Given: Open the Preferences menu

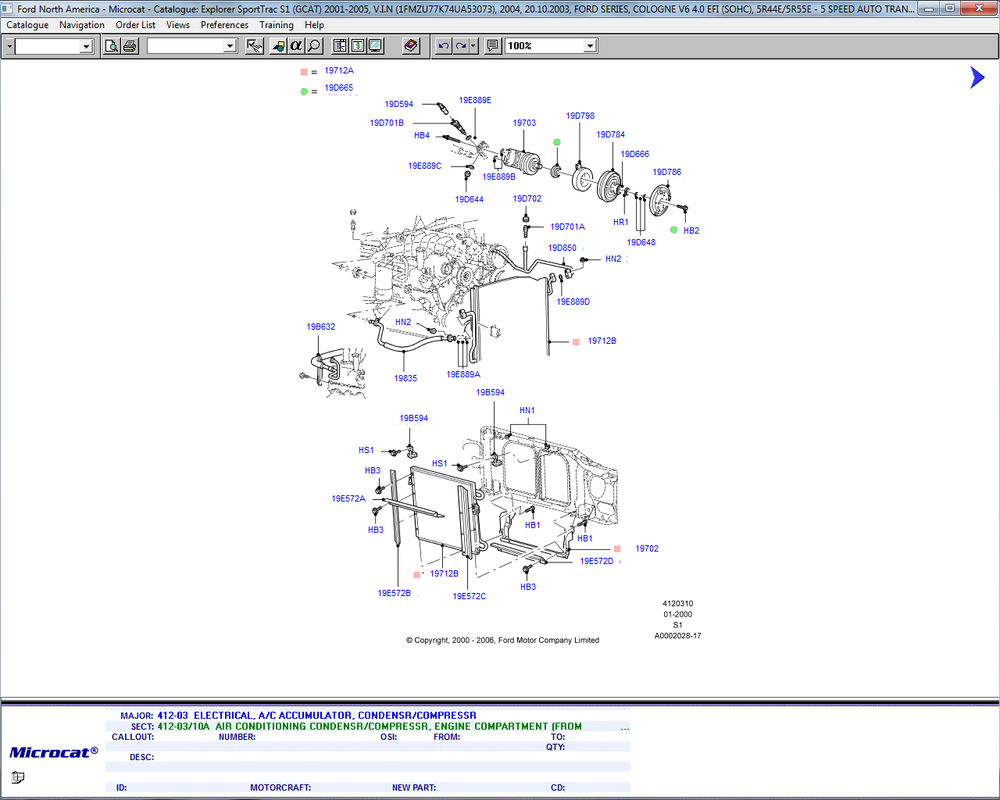Looking at the screenshot, I should pos(224,25).
